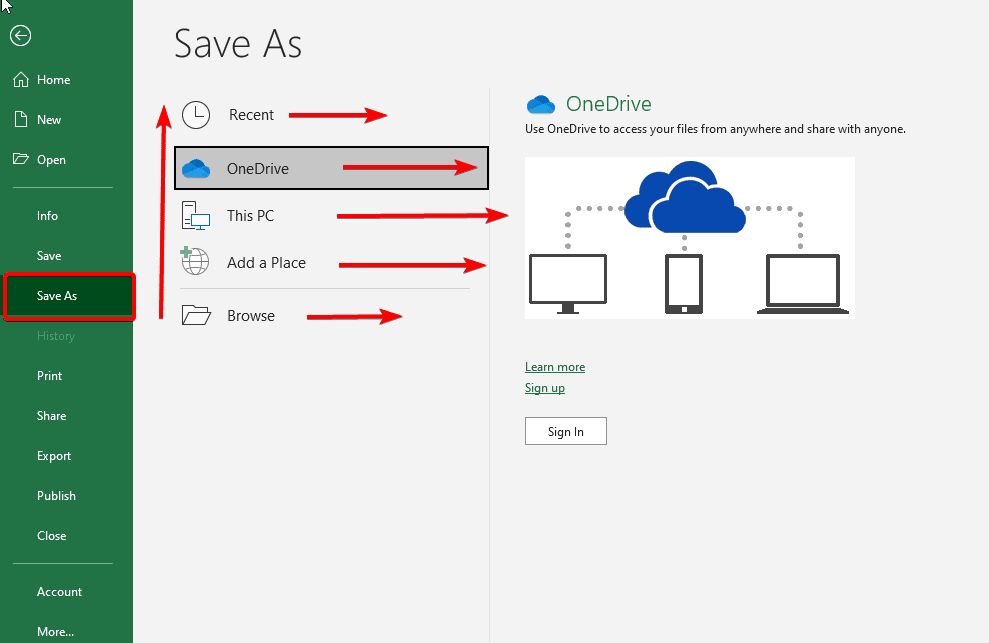This screenshot has height=643, width=989.
Task: Click the OneDrive devices illustration
Action: 689,238
